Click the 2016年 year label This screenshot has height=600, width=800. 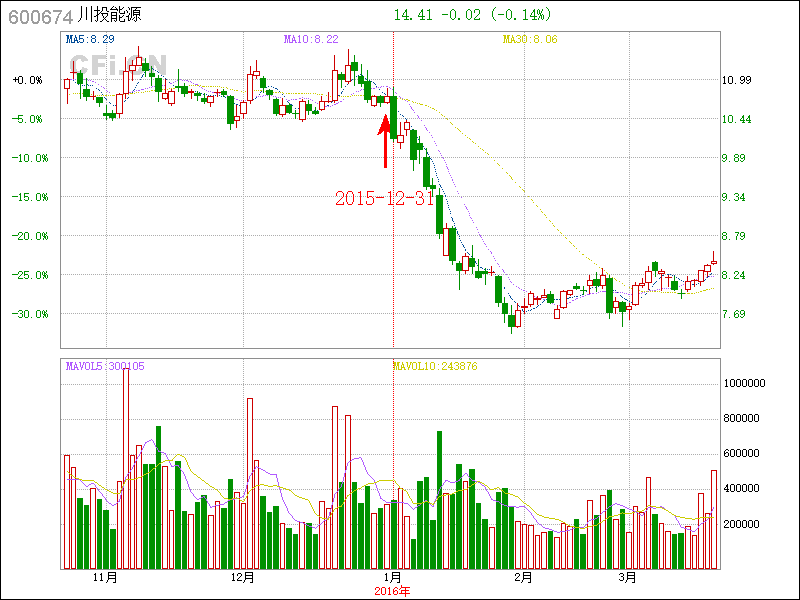tap(392, 591)
